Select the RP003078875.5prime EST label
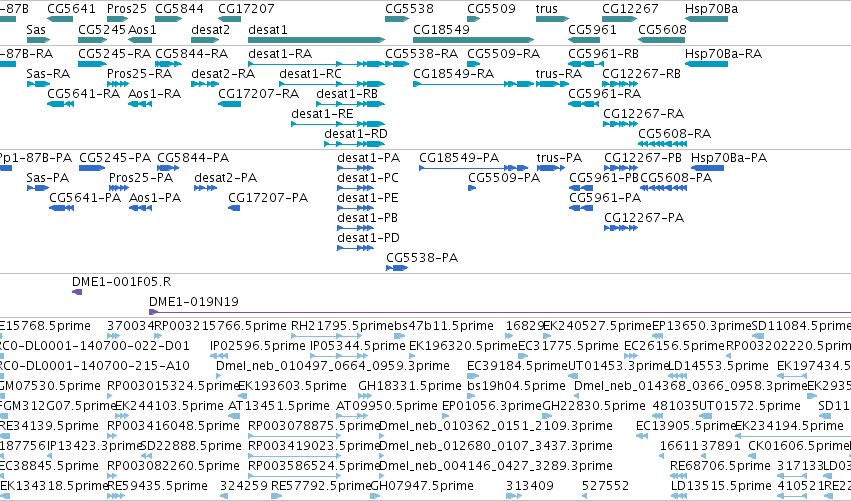Viewport: 851px width, 501px height. coord(315,427)
